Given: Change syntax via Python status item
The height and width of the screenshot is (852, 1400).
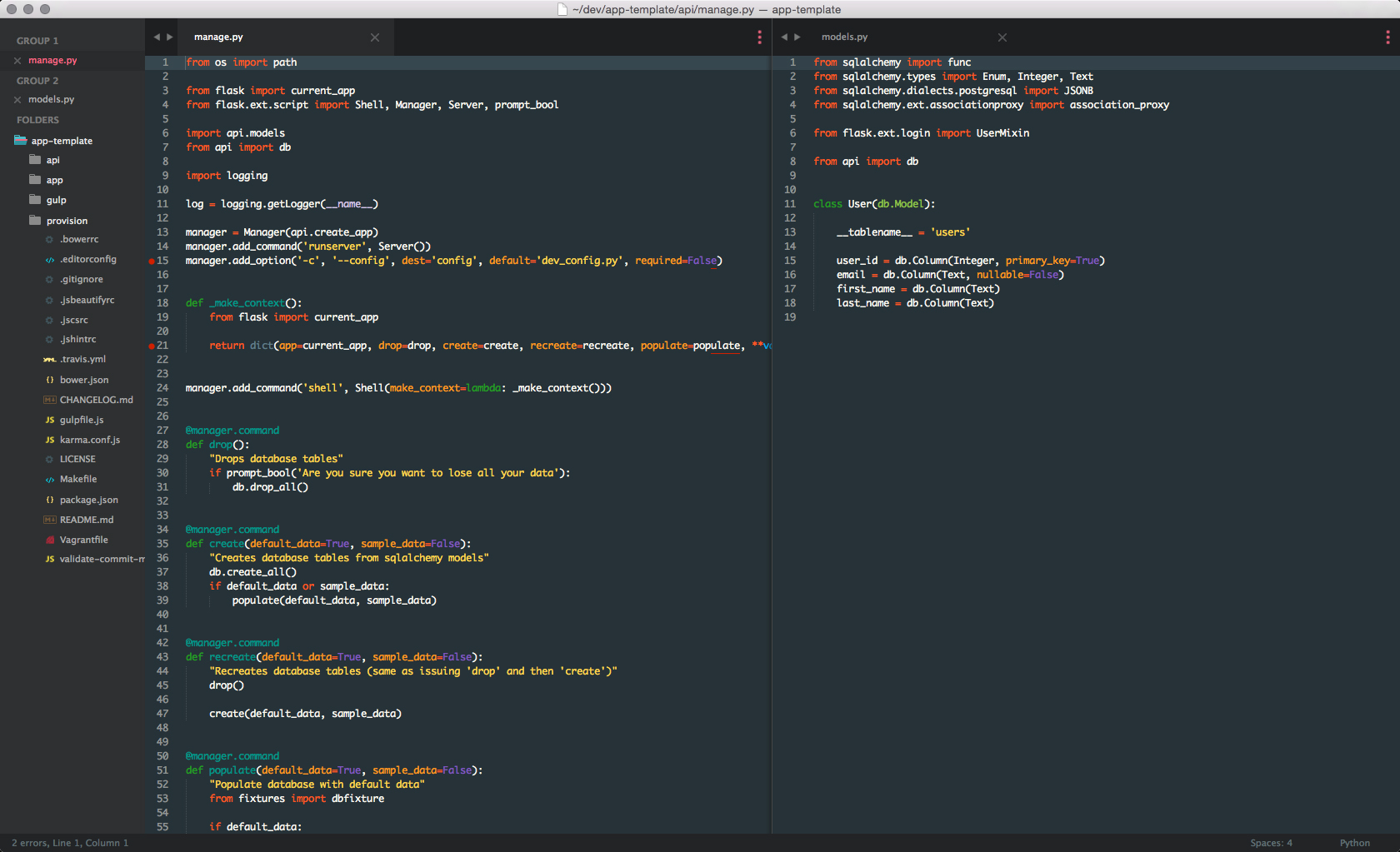Looking at the screenshot, I should pos(1354,843).
